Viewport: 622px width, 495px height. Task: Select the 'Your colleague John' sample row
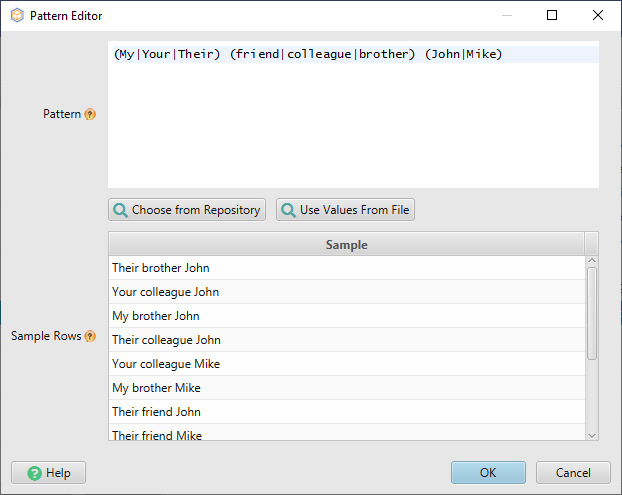click(x=346, y=292)
